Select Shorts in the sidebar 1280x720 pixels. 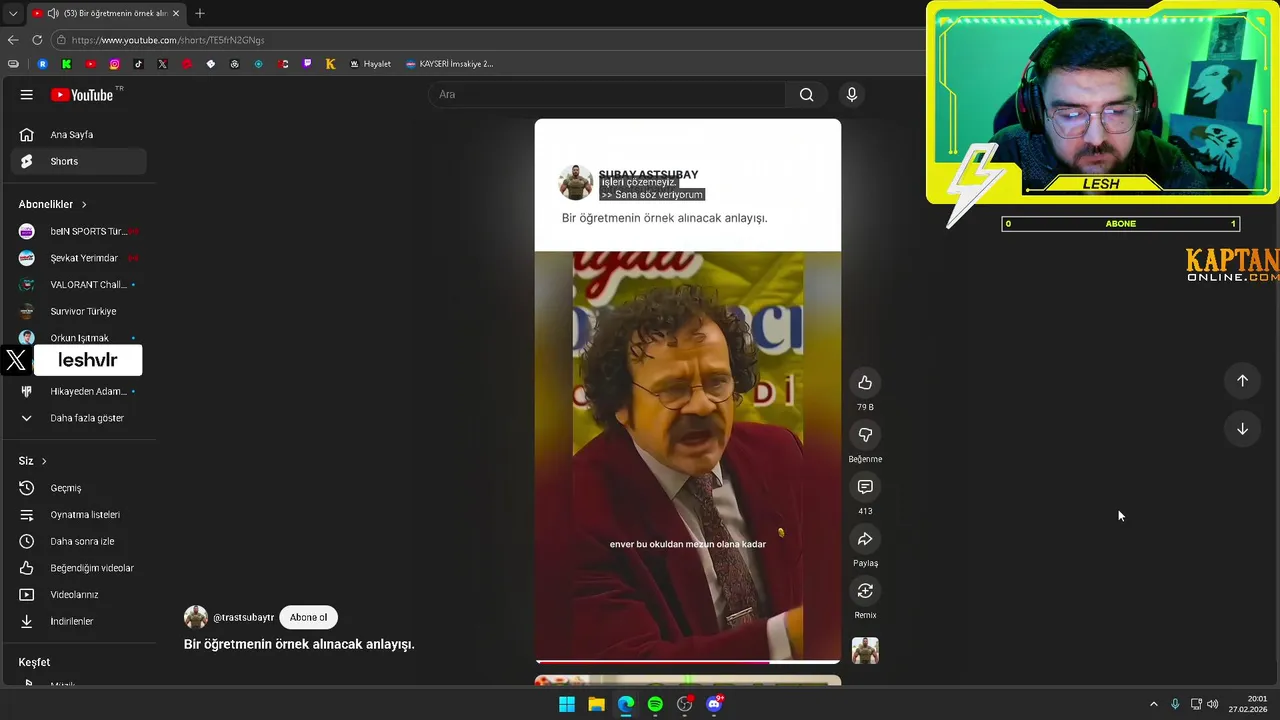[78, 161]
